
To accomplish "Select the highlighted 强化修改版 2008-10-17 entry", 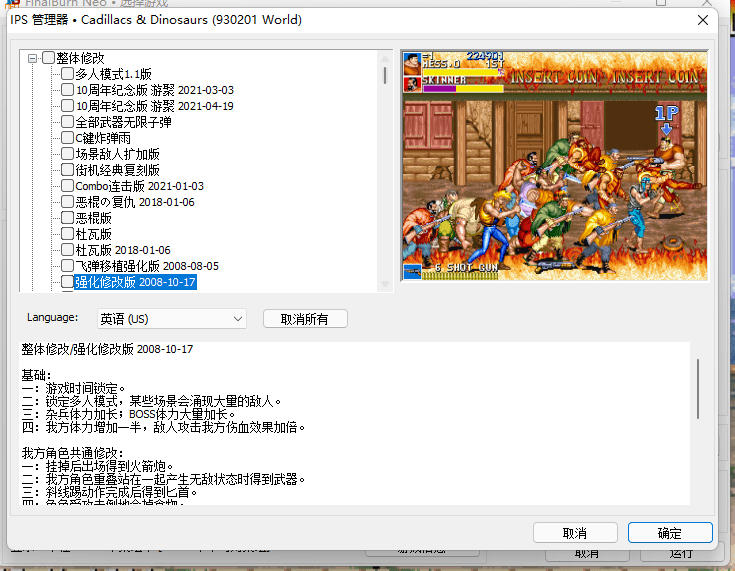I will [135, 282].
